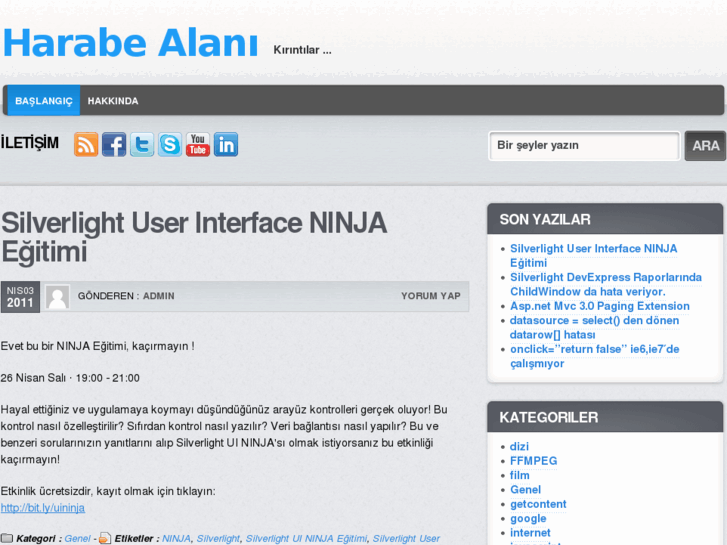727x545 pixels.
Task: Open the Harabe Alanı site title
Action: pos(130,43)
